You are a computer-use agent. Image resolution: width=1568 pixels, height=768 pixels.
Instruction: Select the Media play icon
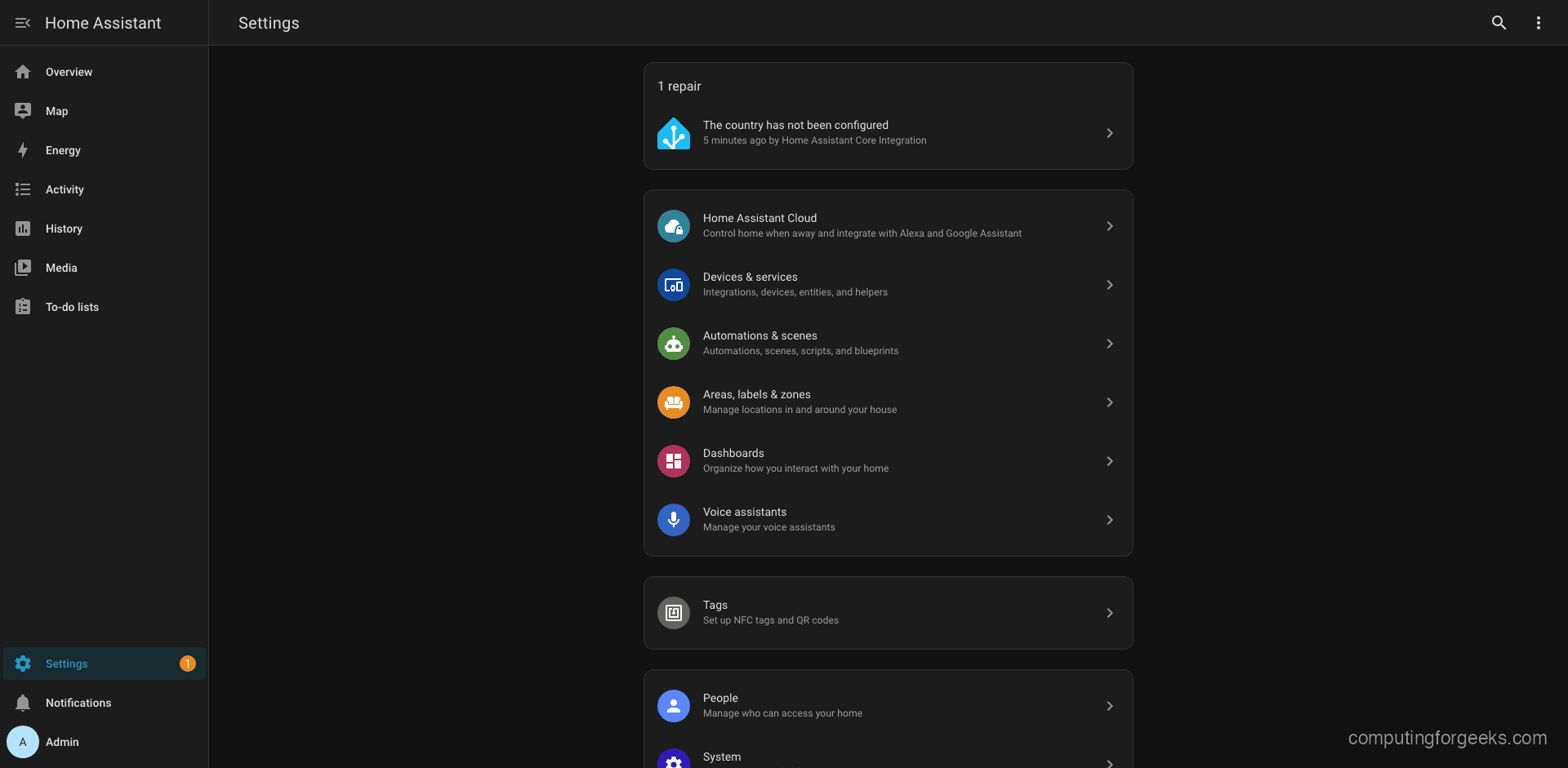[23, 268]
